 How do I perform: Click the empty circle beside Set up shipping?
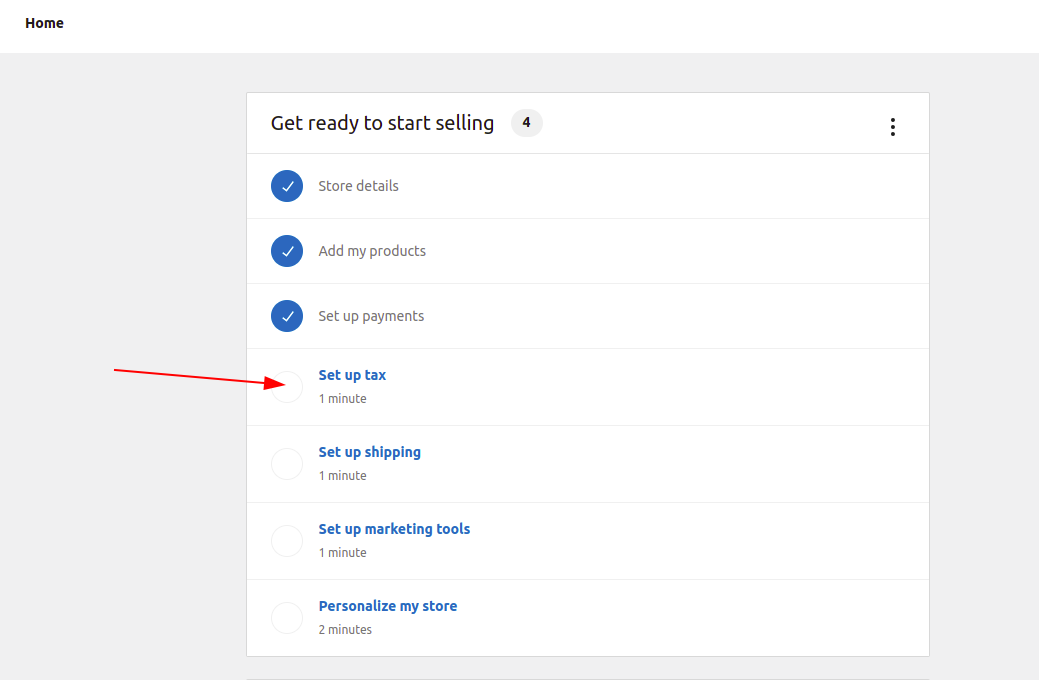[x=287, y=464]
